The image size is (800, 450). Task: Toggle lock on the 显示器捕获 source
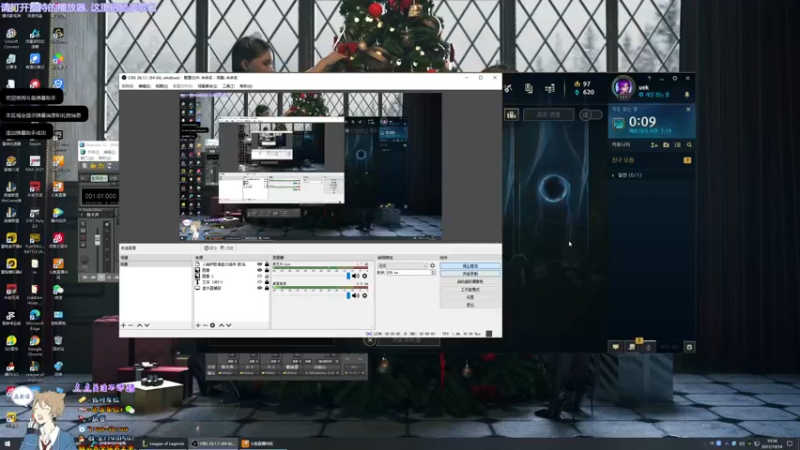pos(267,288)
